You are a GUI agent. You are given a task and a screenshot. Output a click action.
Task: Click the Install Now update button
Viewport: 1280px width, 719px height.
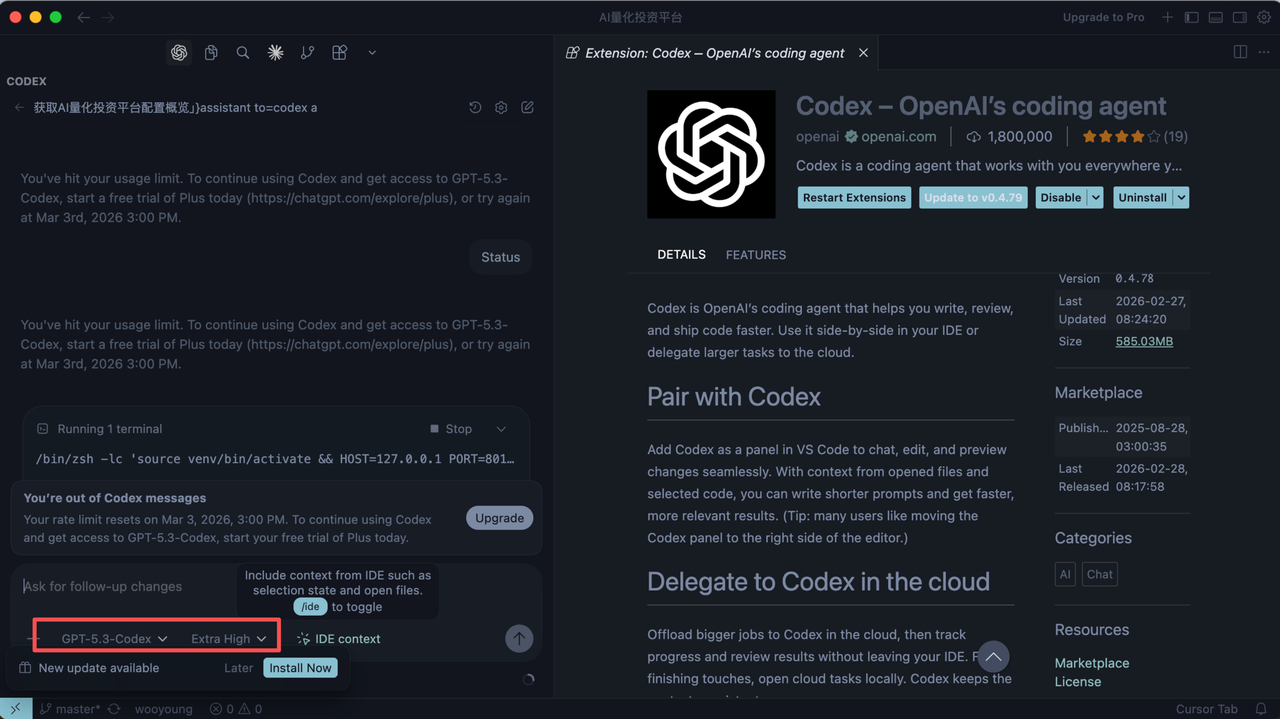(300, 668)
